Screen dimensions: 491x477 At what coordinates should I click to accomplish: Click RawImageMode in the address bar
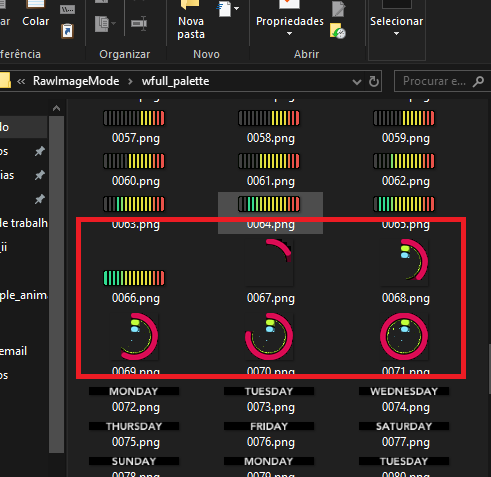pyautogui.click(x=76, y=81)
